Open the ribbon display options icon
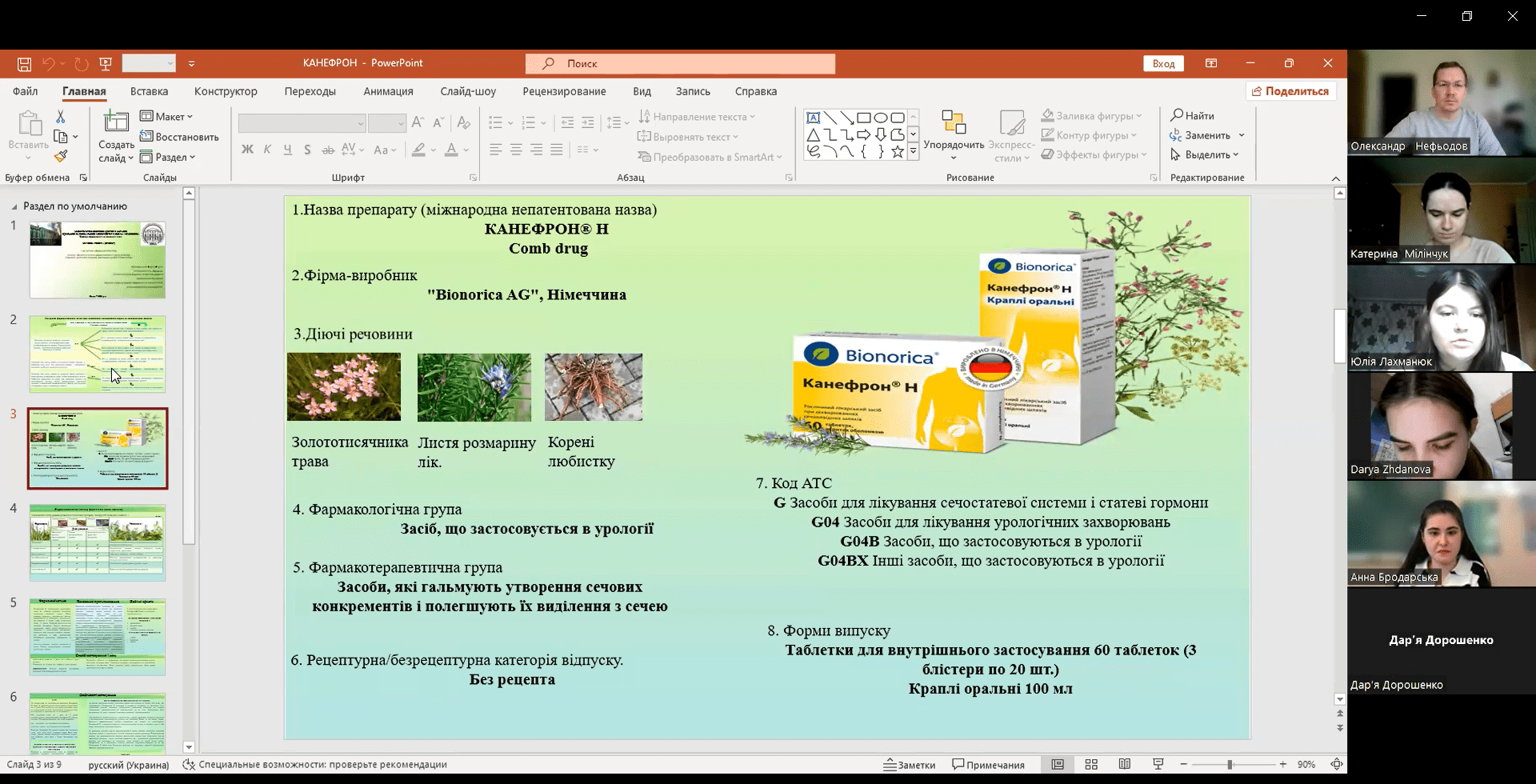Viewport: 1536px width, 784px height. 1211,63
